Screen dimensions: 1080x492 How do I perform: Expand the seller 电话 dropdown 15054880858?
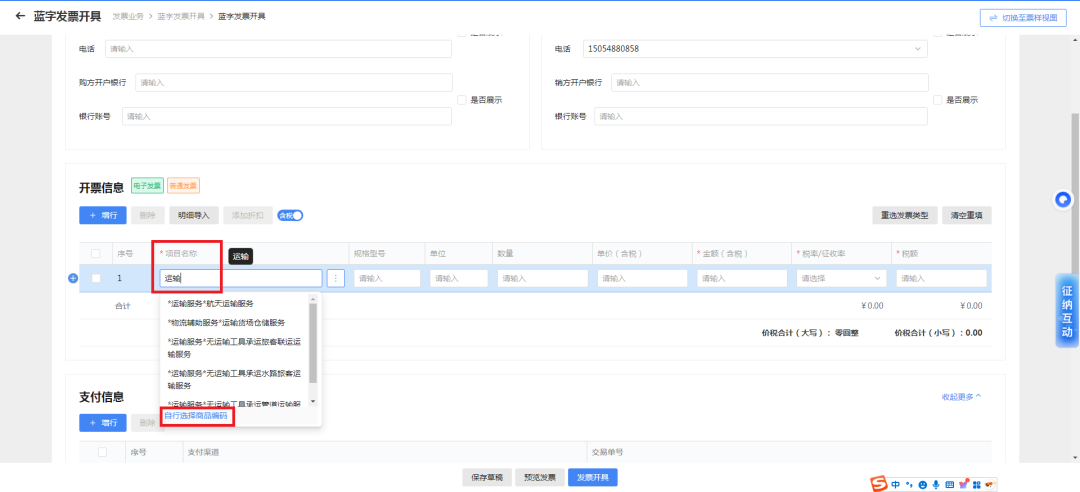(x=917, y=49)
